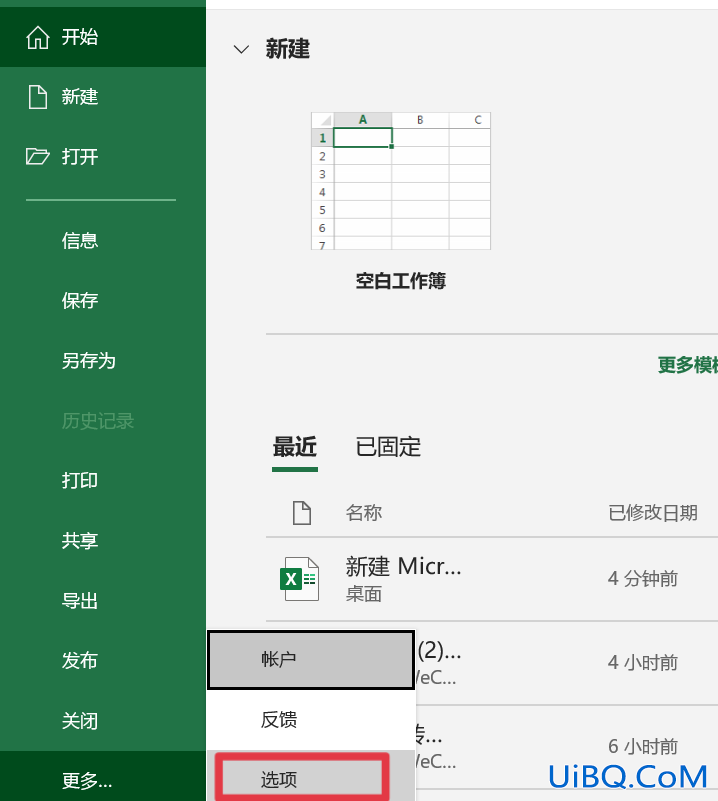Viewport: 718px width, 801px height.
Task: Click the open folder icon beside 打开
Action: 38,156
